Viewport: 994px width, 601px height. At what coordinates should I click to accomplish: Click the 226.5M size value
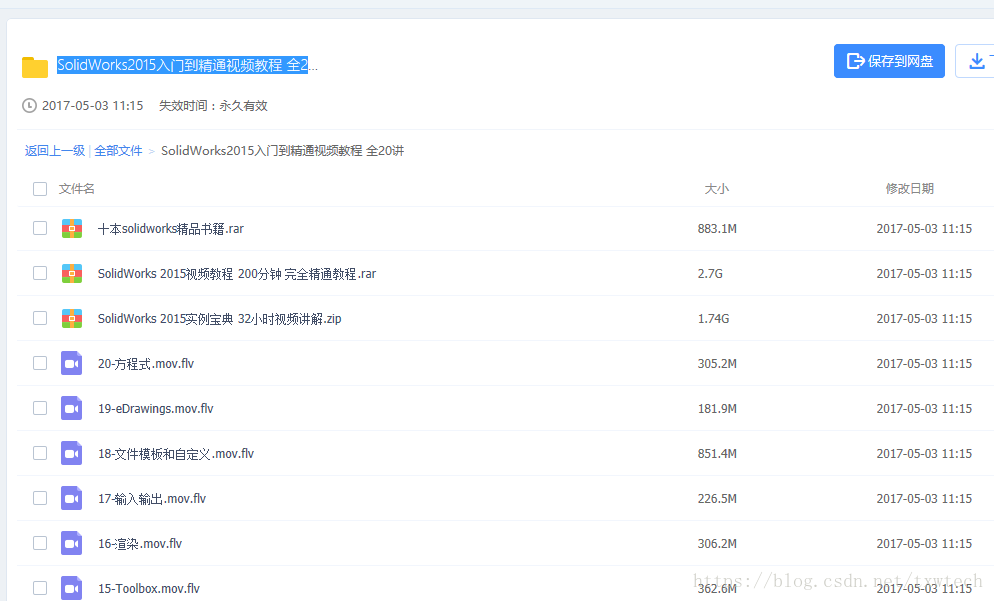[717, 499]
